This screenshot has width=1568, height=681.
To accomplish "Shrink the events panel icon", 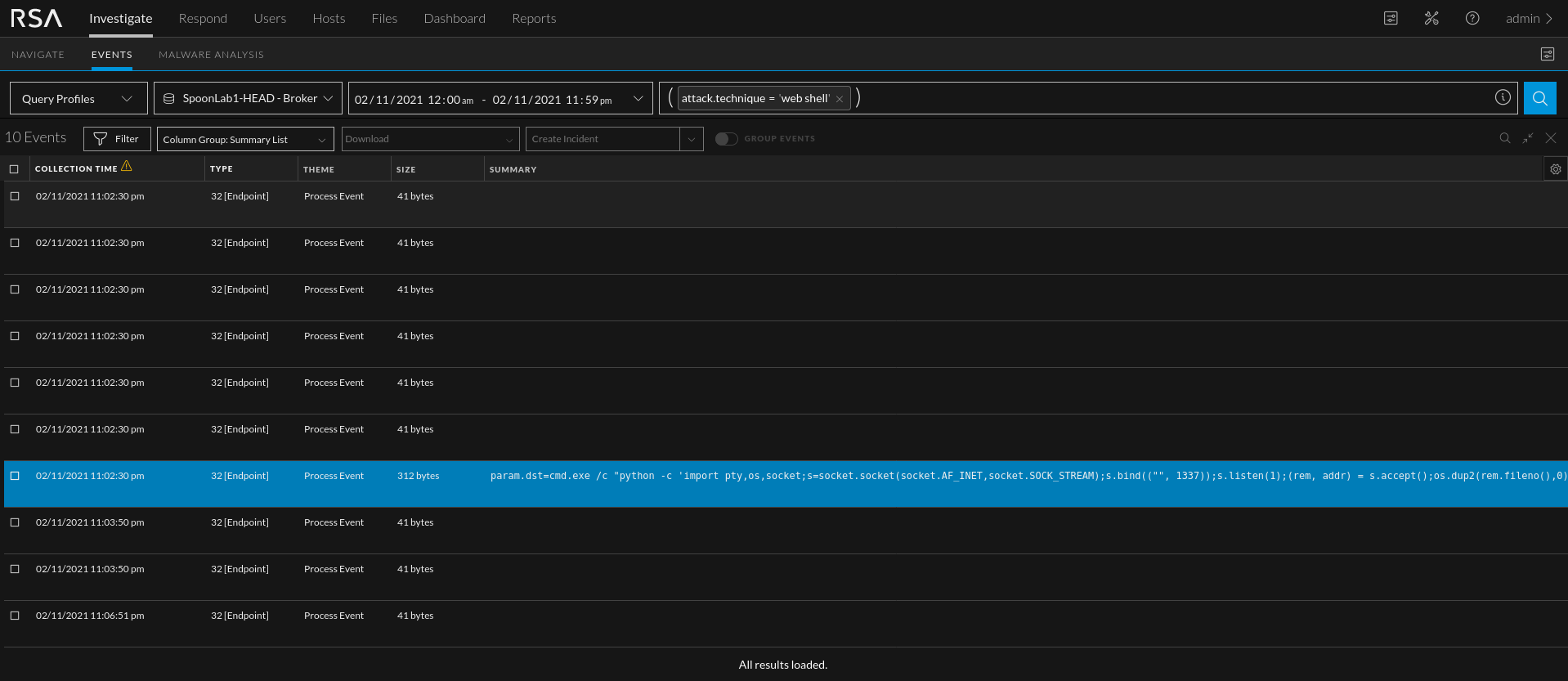I will click(x=1528, y=138).
